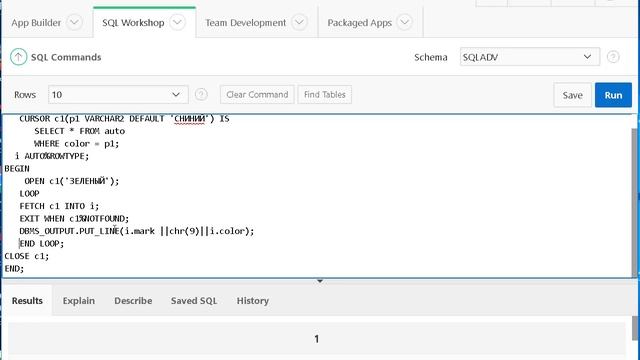Click the 'FETCH c1 INTO i;' line

pyautogui.click(x=59, y=206)
